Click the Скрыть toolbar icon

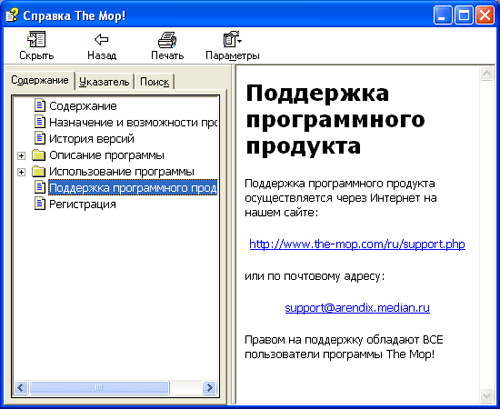click(x=36, y=39)
